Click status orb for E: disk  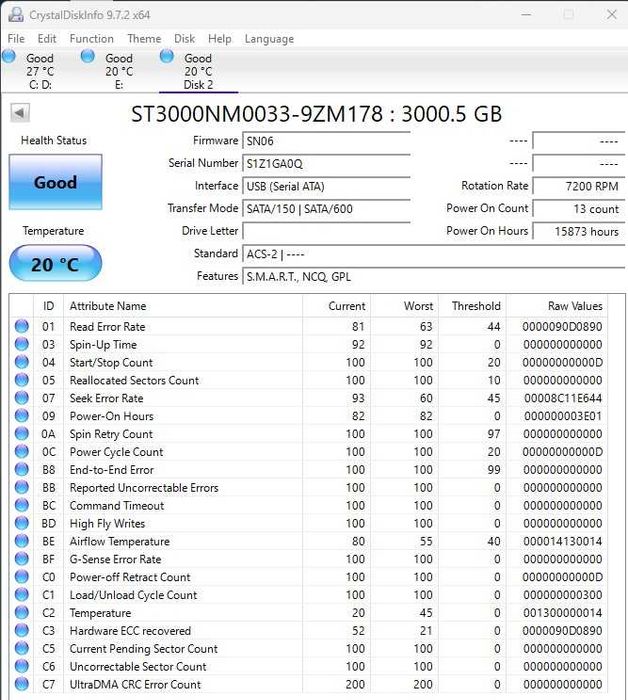click(88, 57)
